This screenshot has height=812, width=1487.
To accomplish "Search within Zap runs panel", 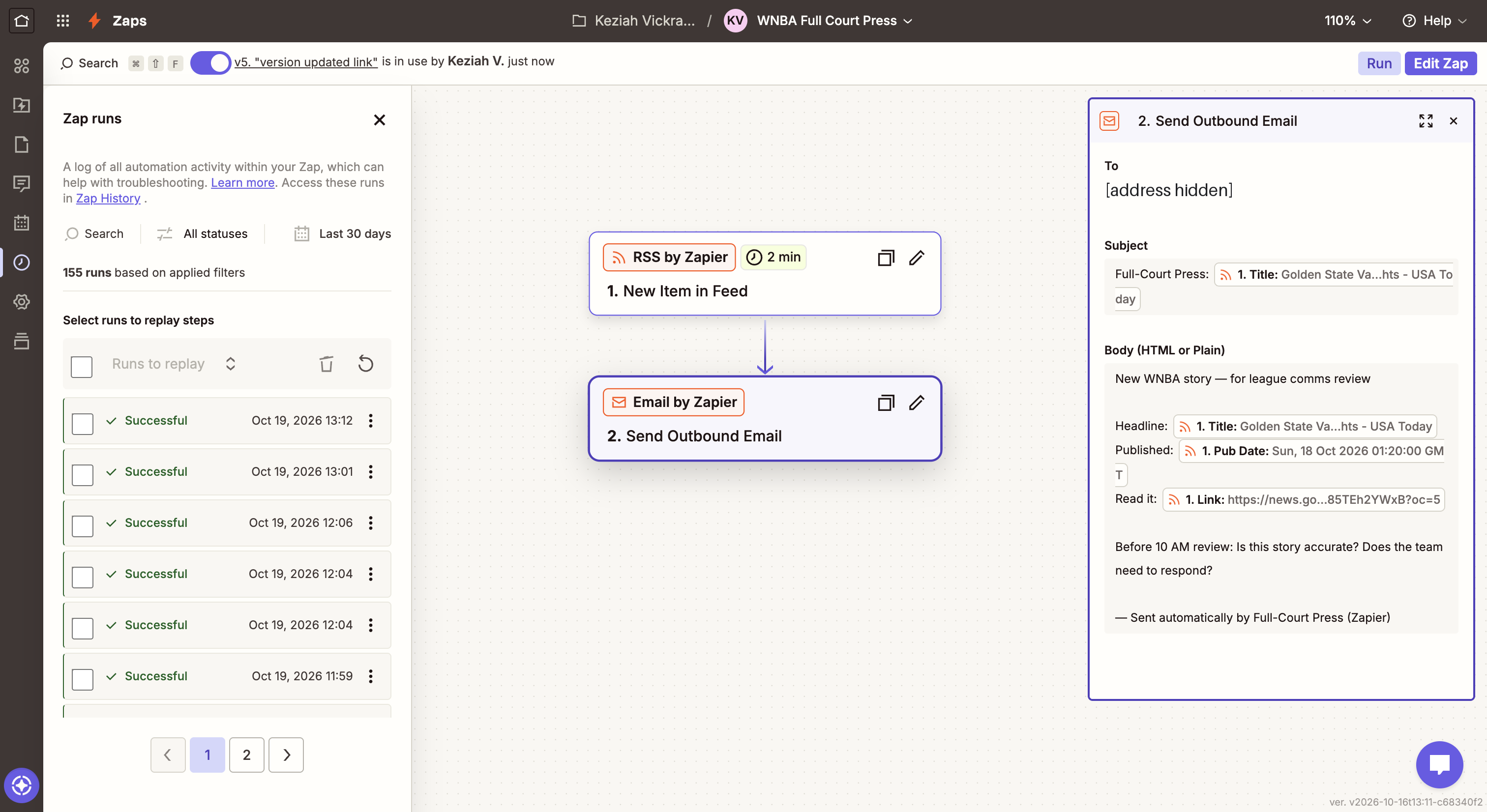I will pyautogui.click(x=94, y=234).
